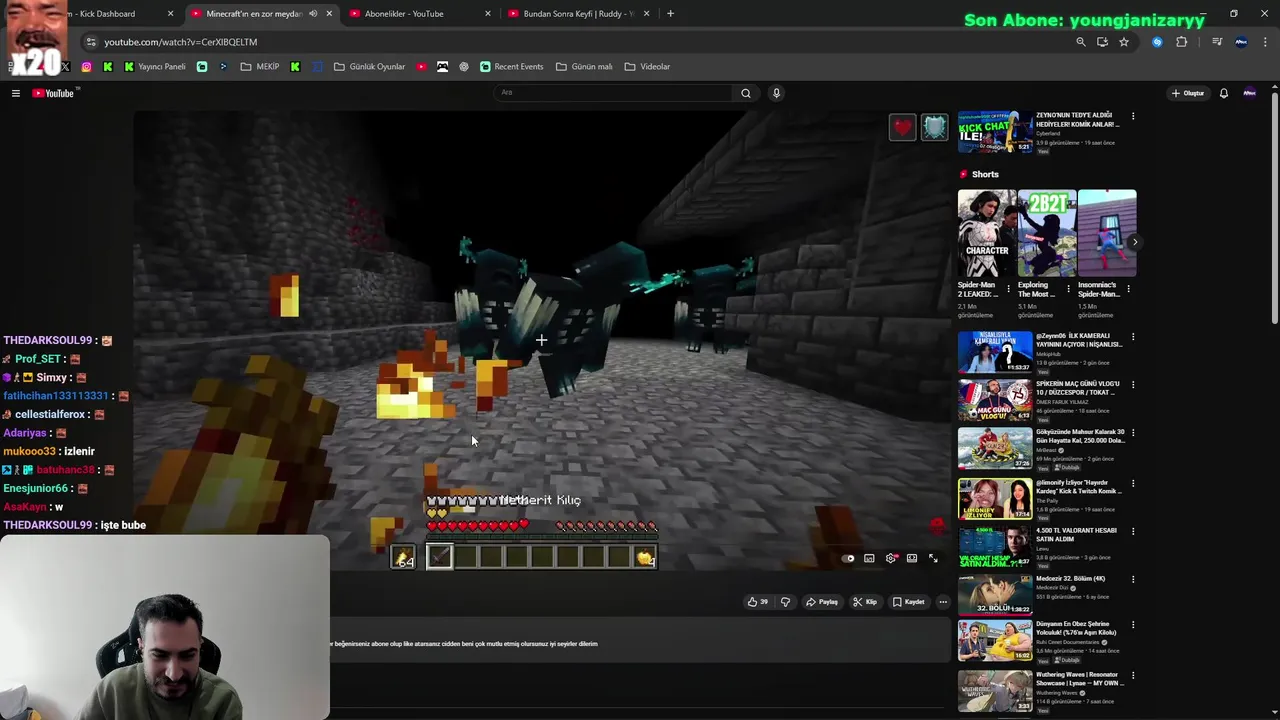Open the YouTube account avatar menu
The image size is (1280, 720).
(x=1249, y=93)
